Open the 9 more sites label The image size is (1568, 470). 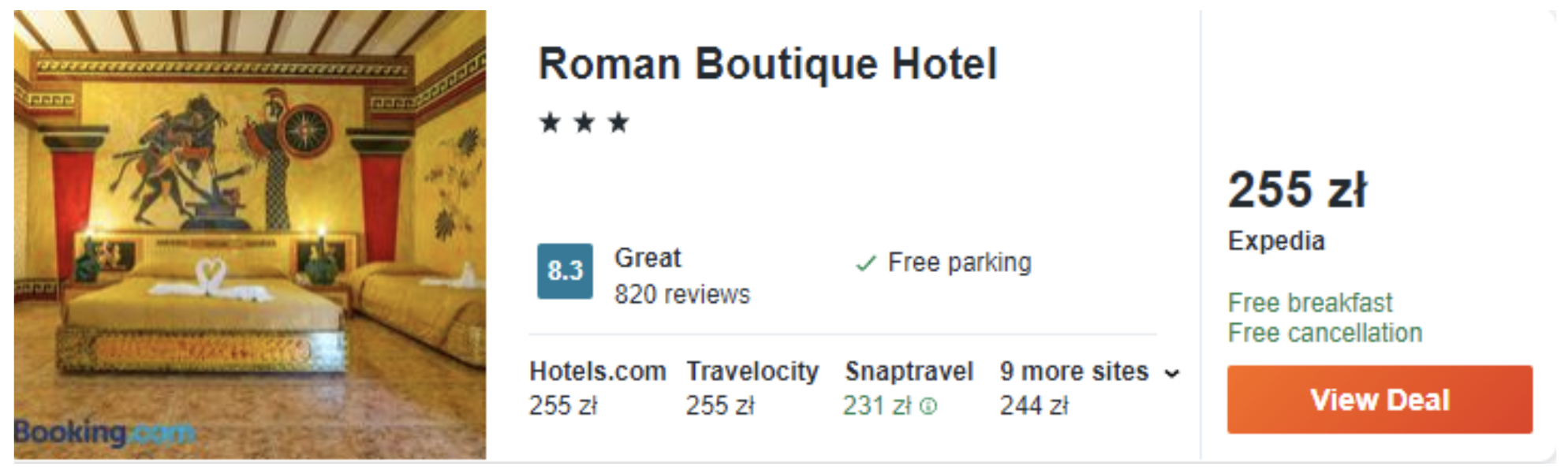pyautogui.click(x=1073, y=371)
